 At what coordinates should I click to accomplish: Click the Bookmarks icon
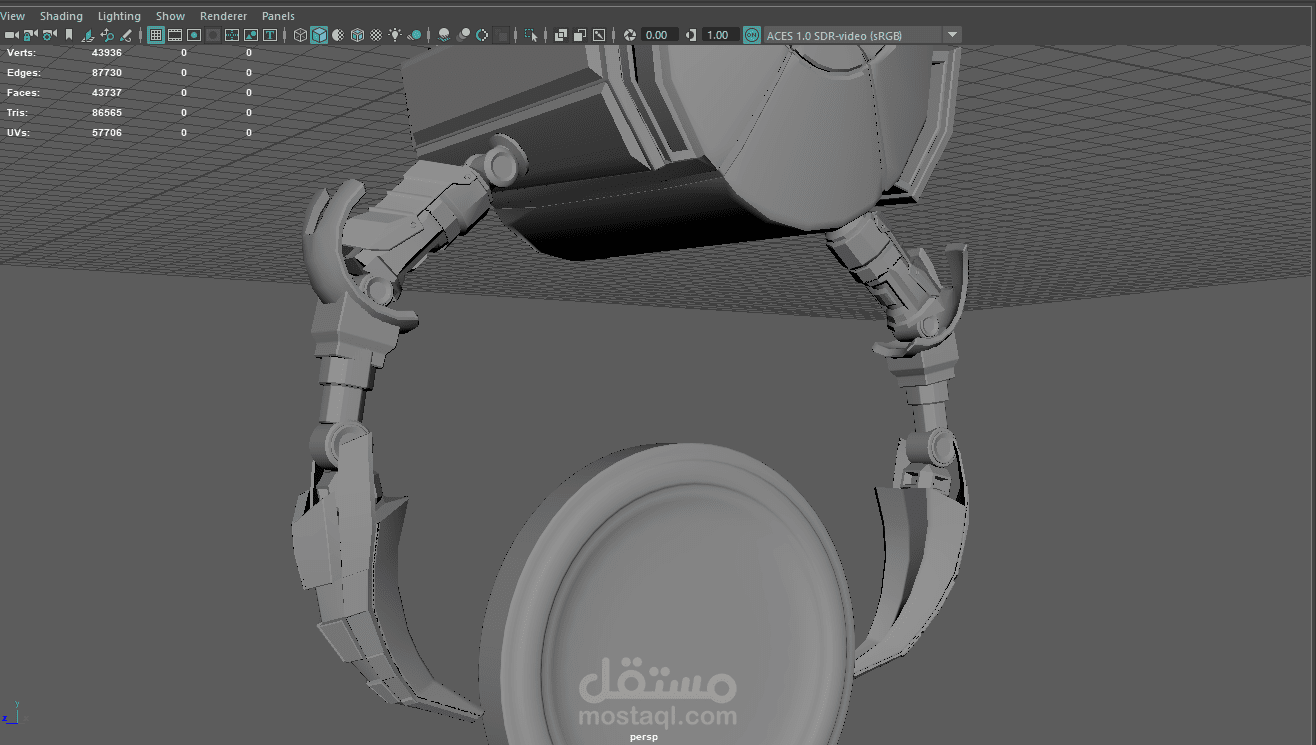click(x=69, y=35)
